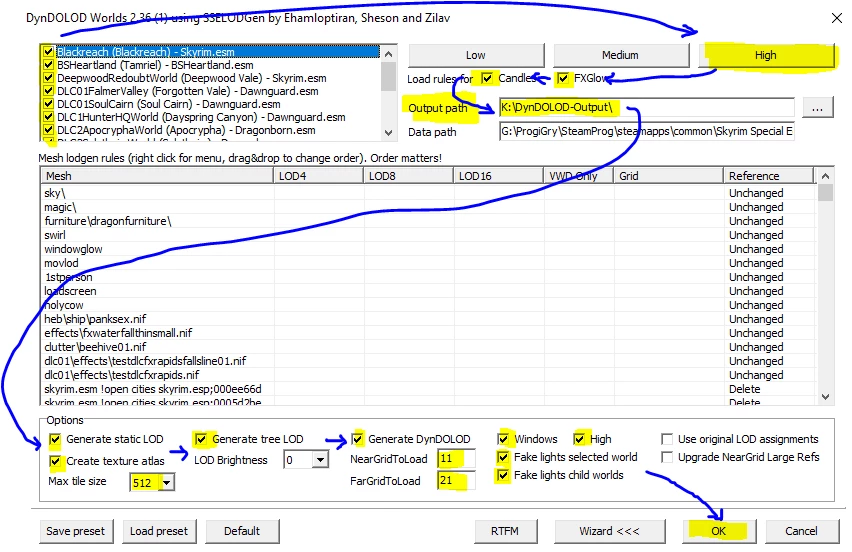Sort by the Mesh column header
The width and height of the screenshot is (852, 552).
[157, 176]
